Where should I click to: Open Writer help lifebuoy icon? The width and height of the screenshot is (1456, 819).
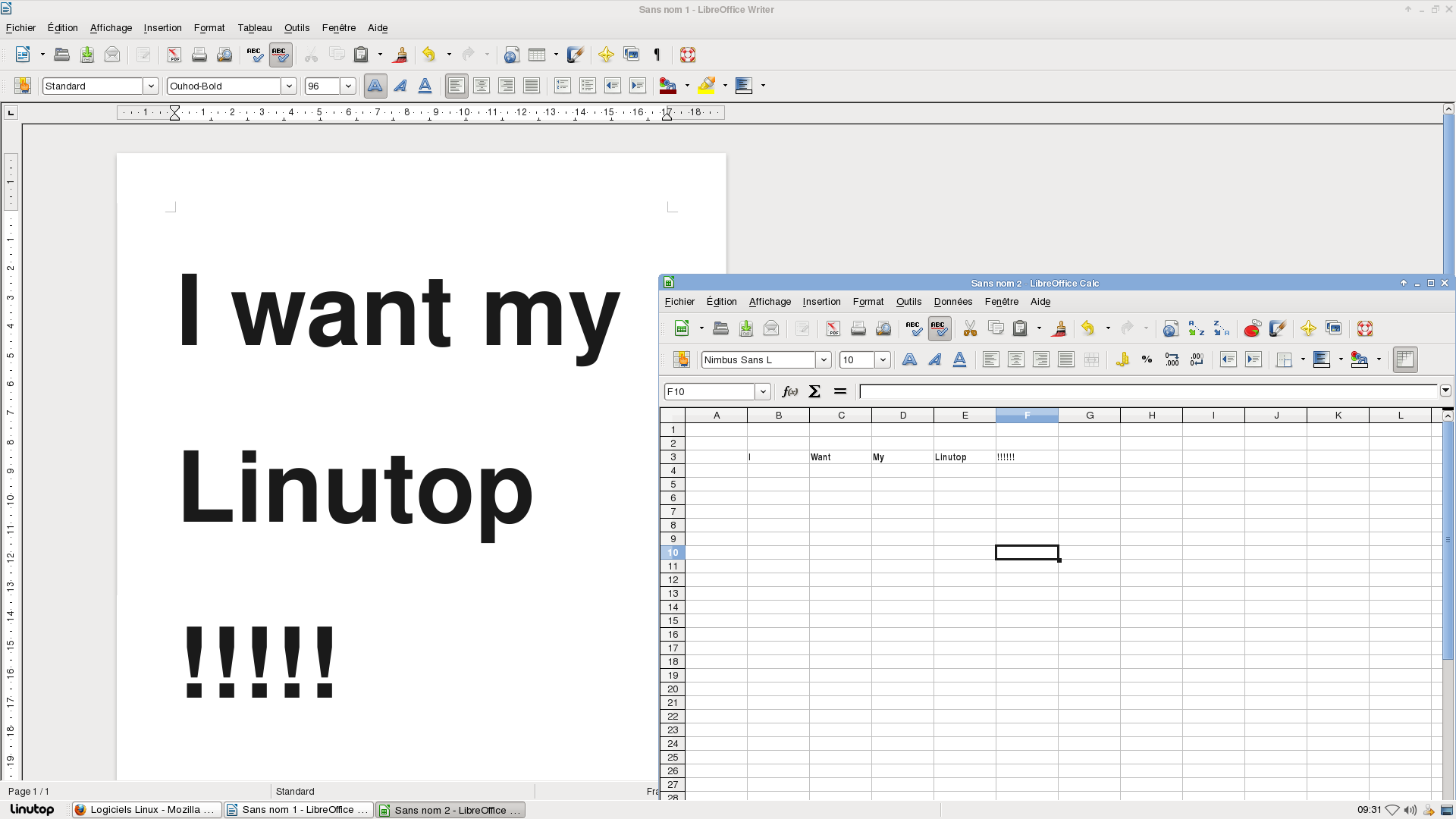[x=688, y=55]
